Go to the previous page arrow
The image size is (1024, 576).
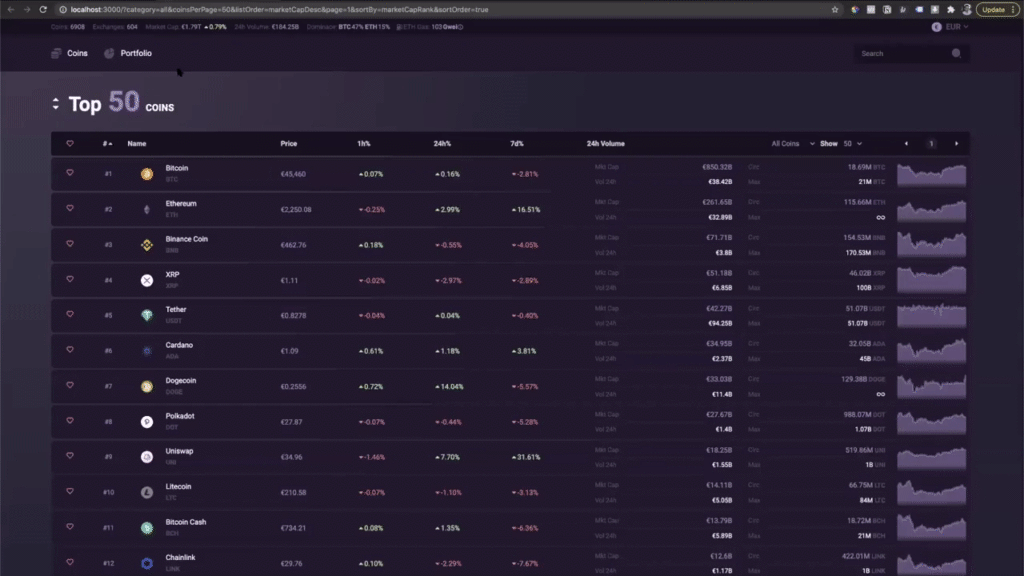[906, 144]
